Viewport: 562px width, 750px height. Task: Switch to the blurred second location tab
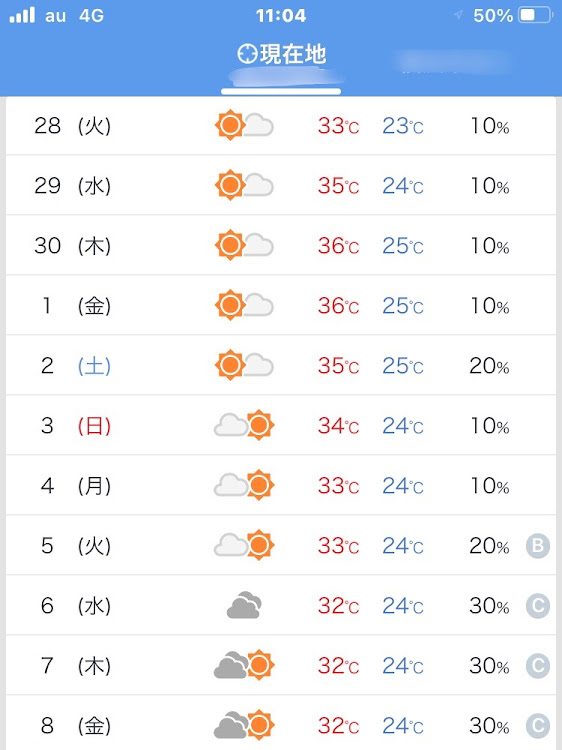click(450, 62)
